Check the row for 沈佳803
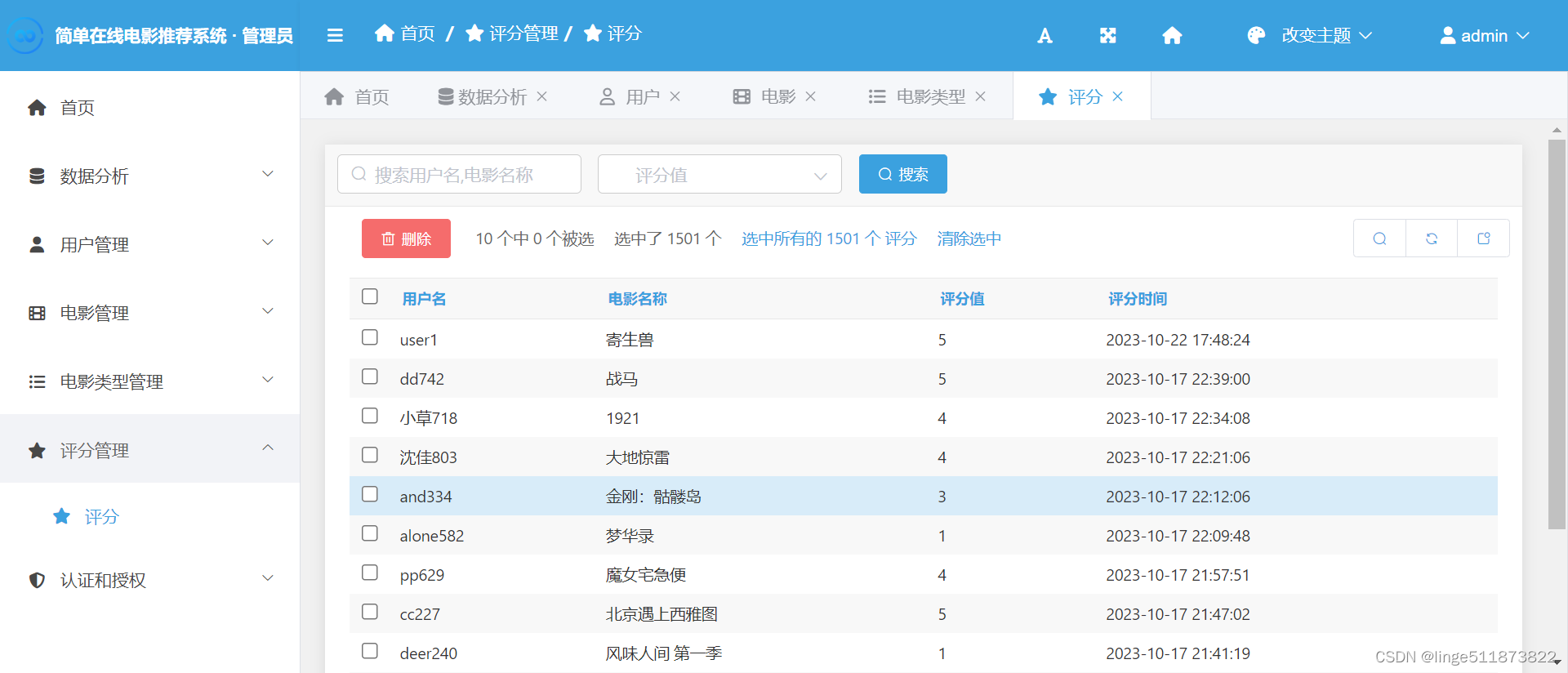This screenshot has width=1568, height=673. (x=370, y=455)
